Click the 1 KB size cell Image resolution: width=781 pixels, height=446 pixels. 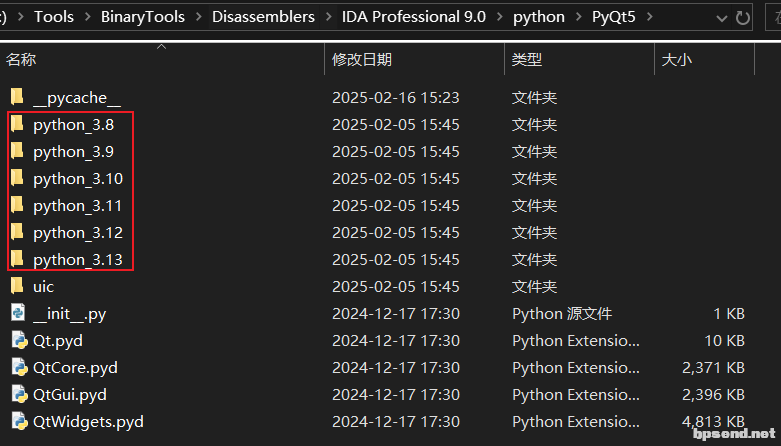pyautogui.click(x=729, y=314)
